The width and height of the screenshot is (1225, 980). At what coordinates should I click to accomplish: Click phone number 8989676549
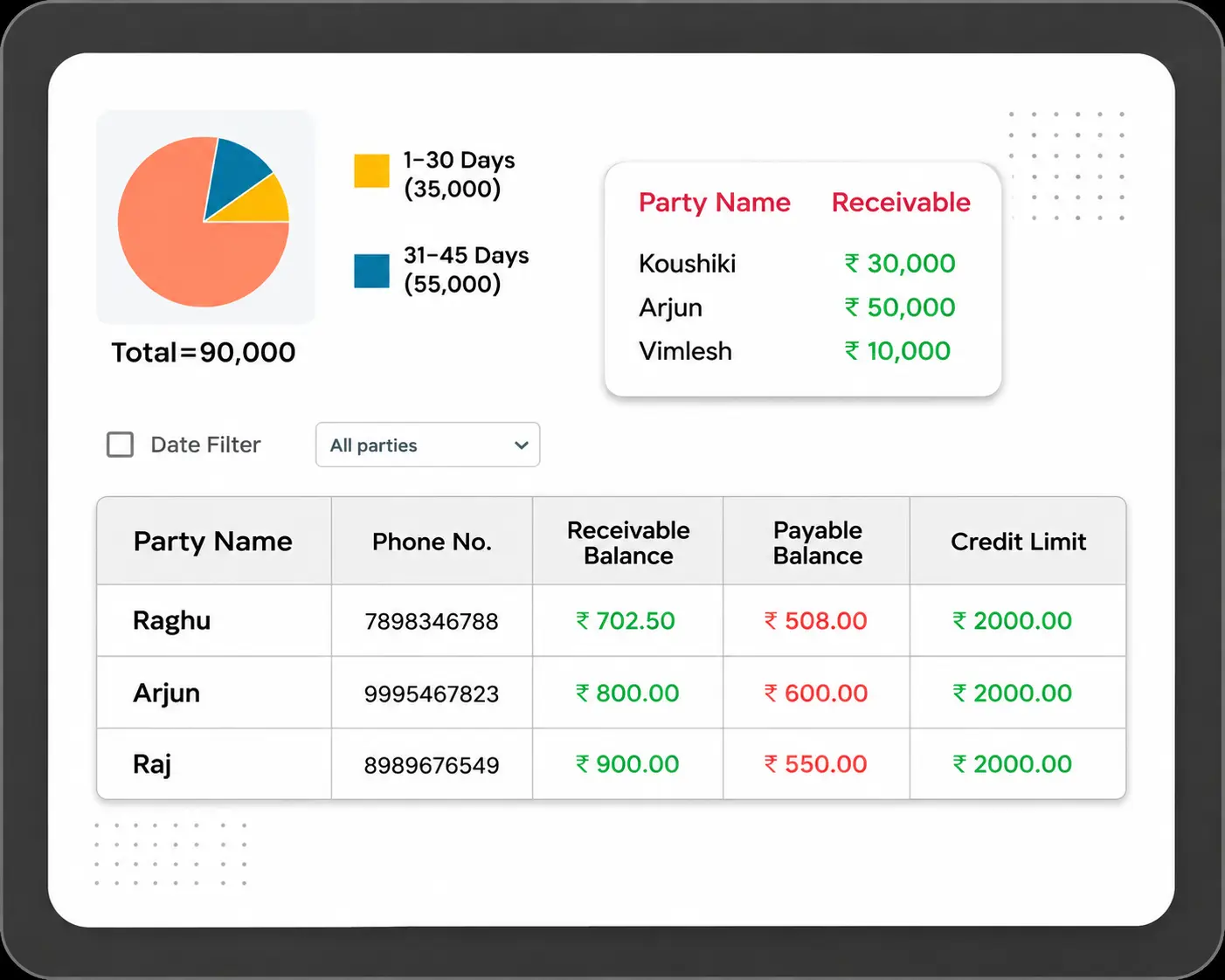(x=432, y=765)
